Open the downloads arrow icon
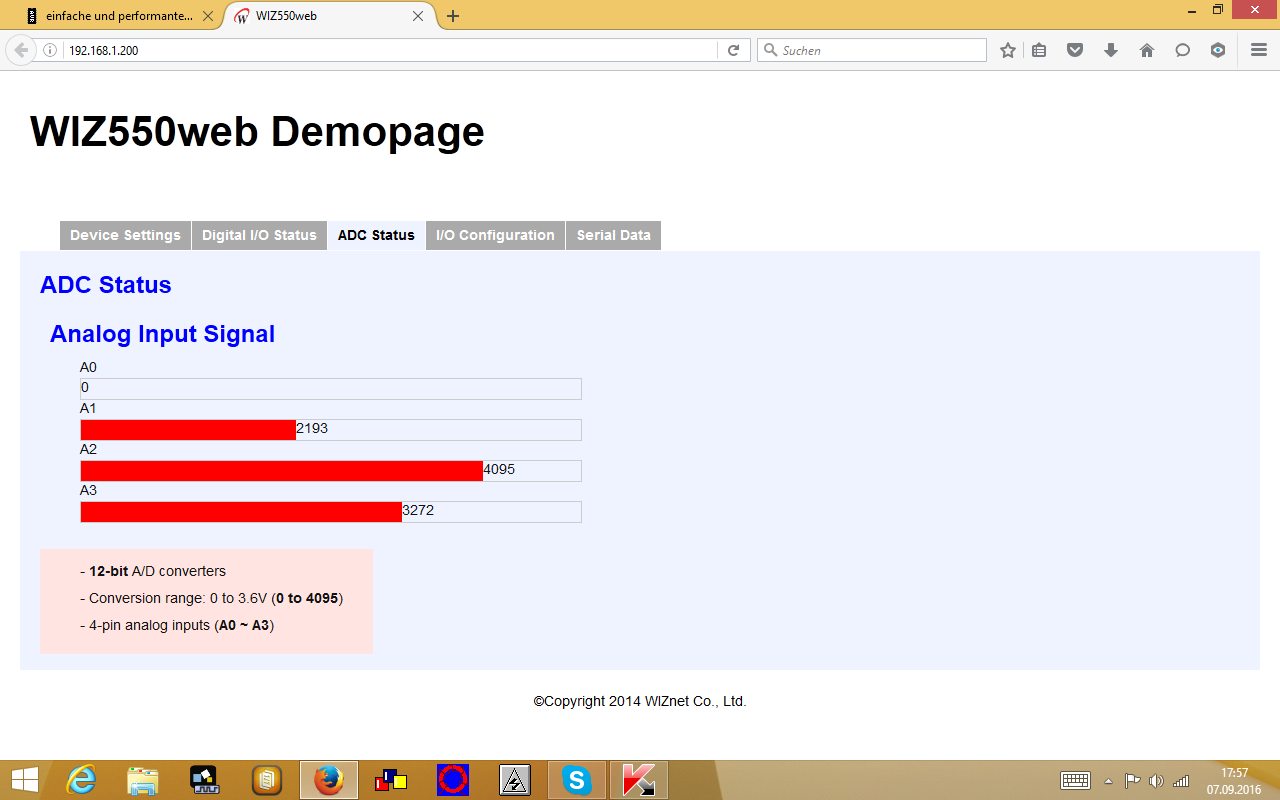1280x800 pixels. [1111, 50]
